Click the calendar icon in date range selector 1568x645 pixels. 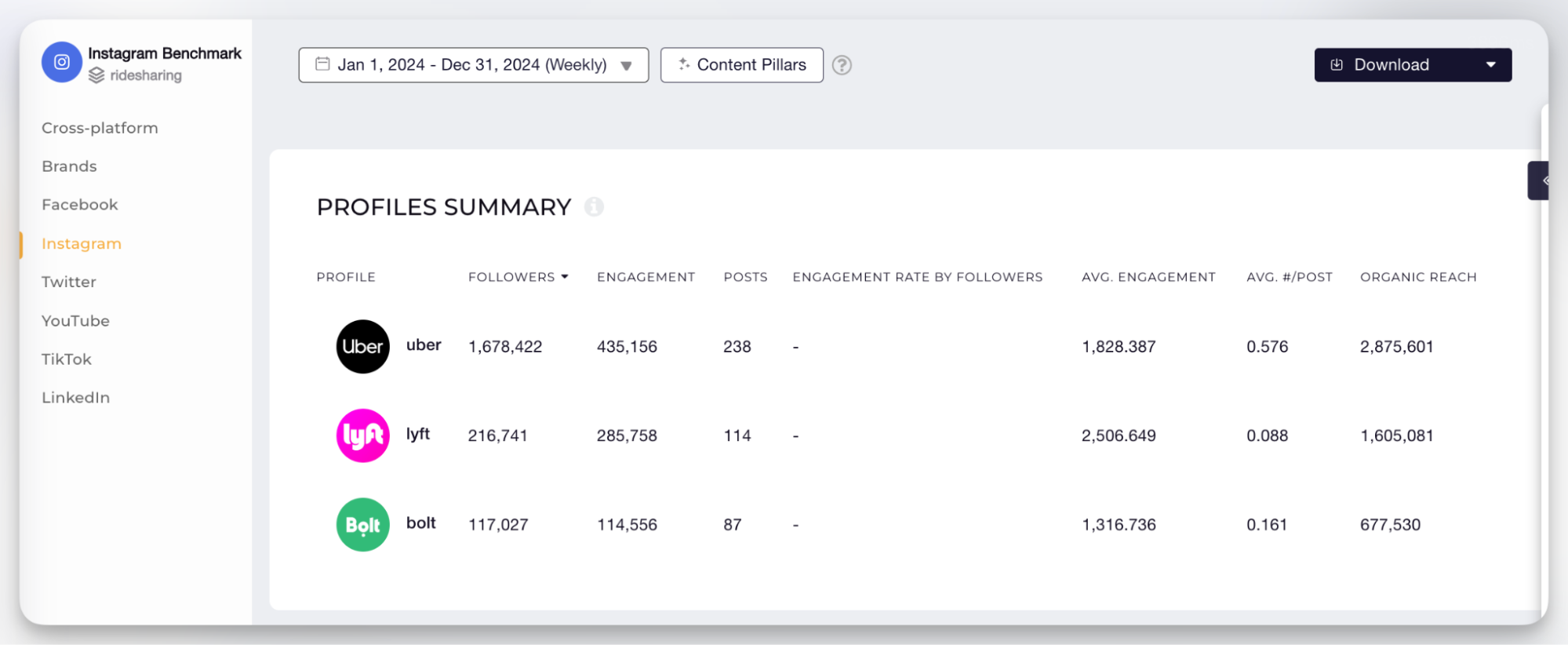pyautogui.click(x=322, y=64)
